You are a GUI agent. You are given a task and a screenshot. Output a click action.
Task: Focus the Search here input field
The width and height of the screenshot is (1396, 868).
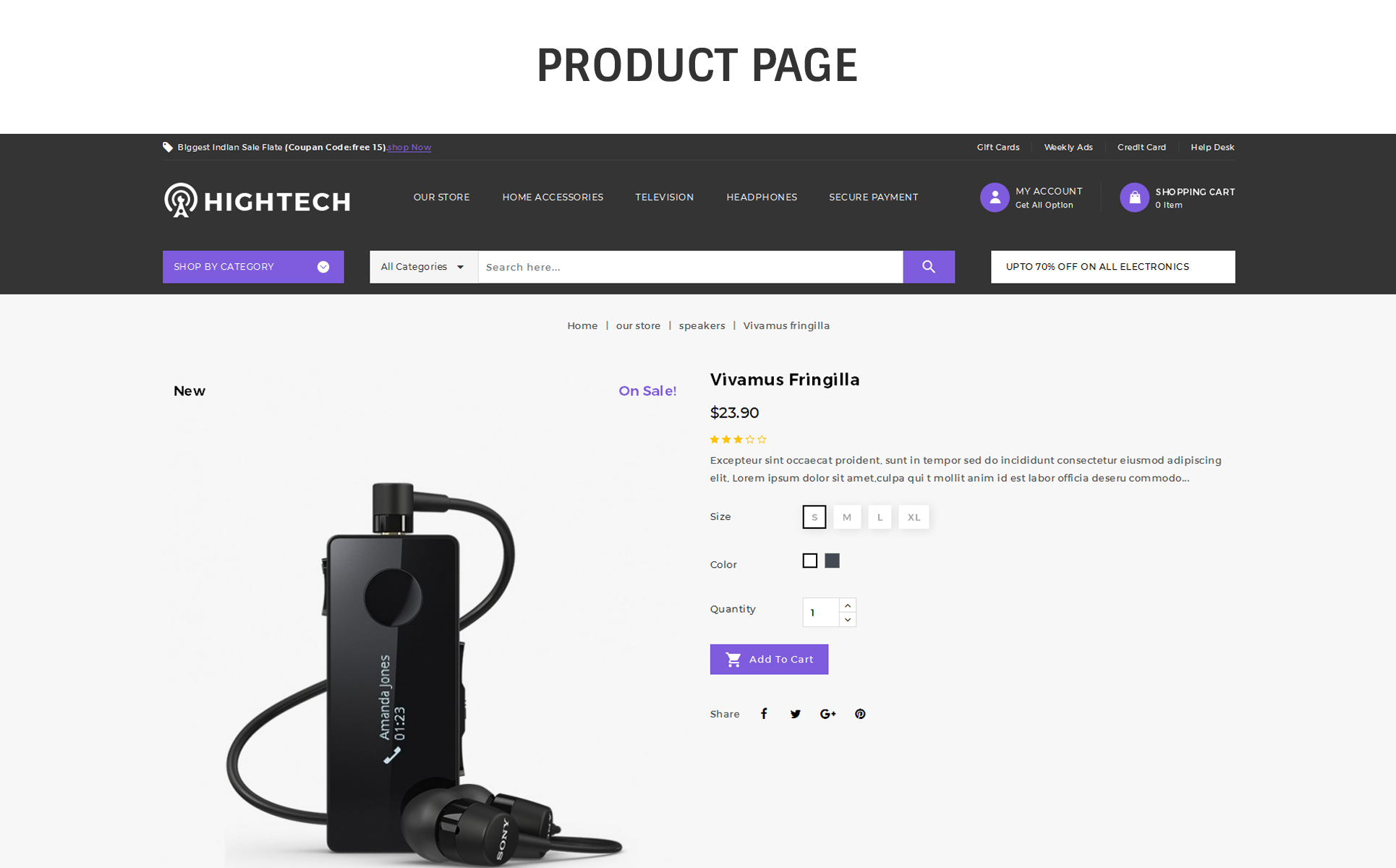(691, 267)
